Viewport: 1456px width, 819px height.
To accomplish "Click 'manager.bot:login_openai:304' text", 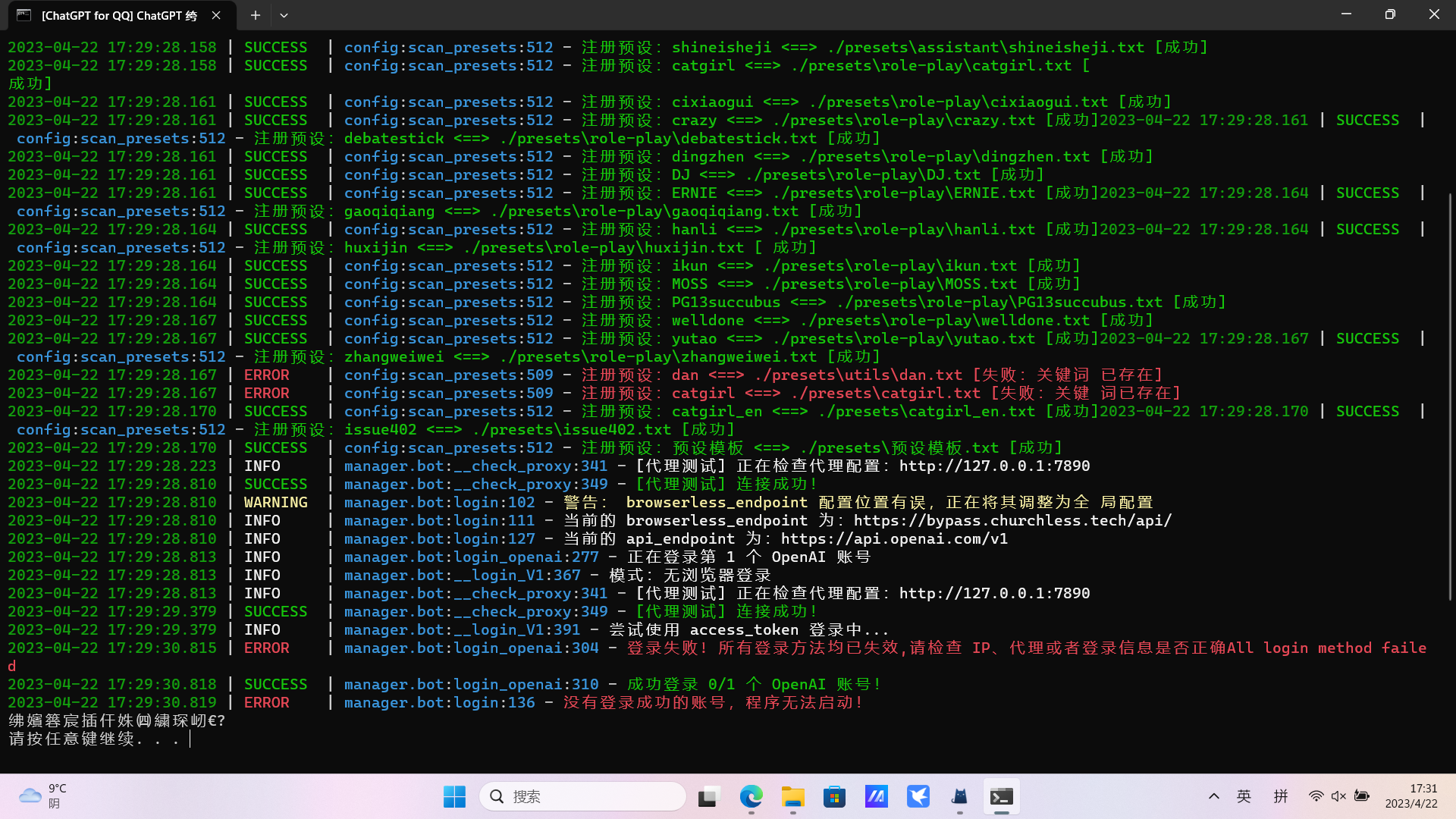I will point(471,648).
